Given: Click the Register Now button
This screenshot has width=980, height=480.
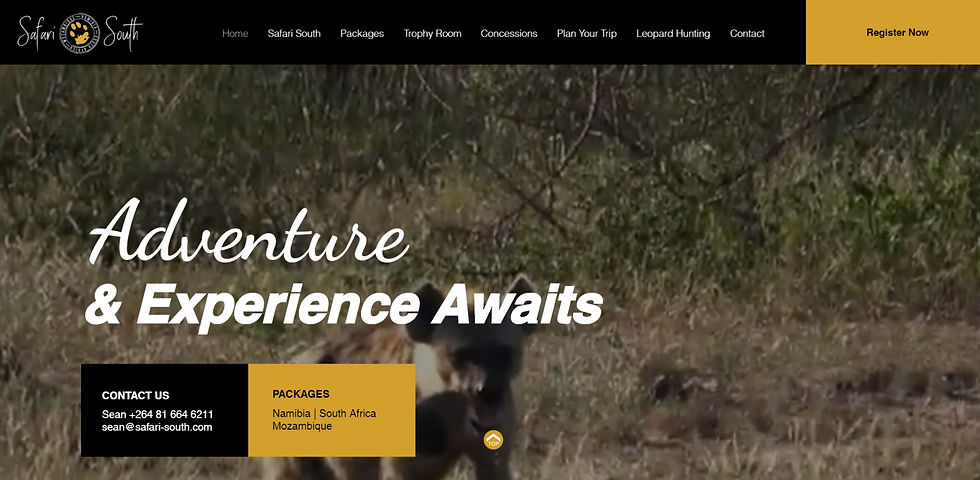Looking at the screenshot, I should (x=893, y=32).
